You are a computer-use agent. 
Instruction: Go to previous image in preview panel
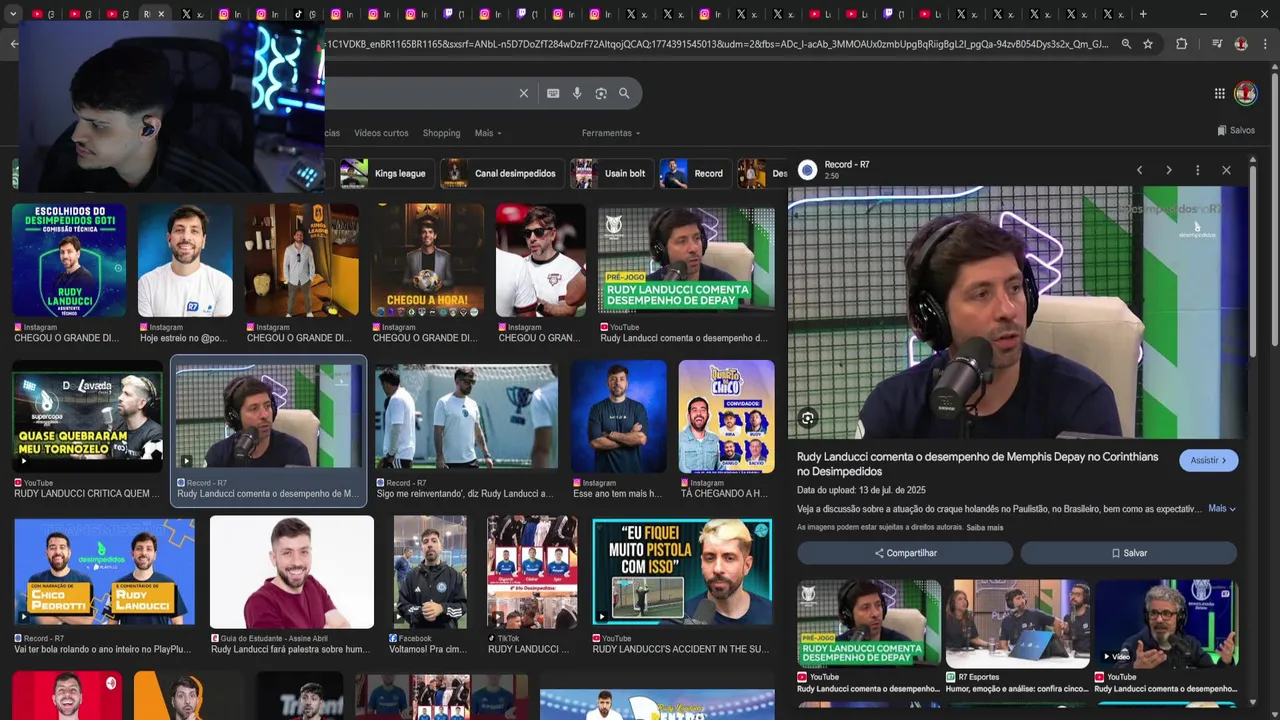[1139, 170]
